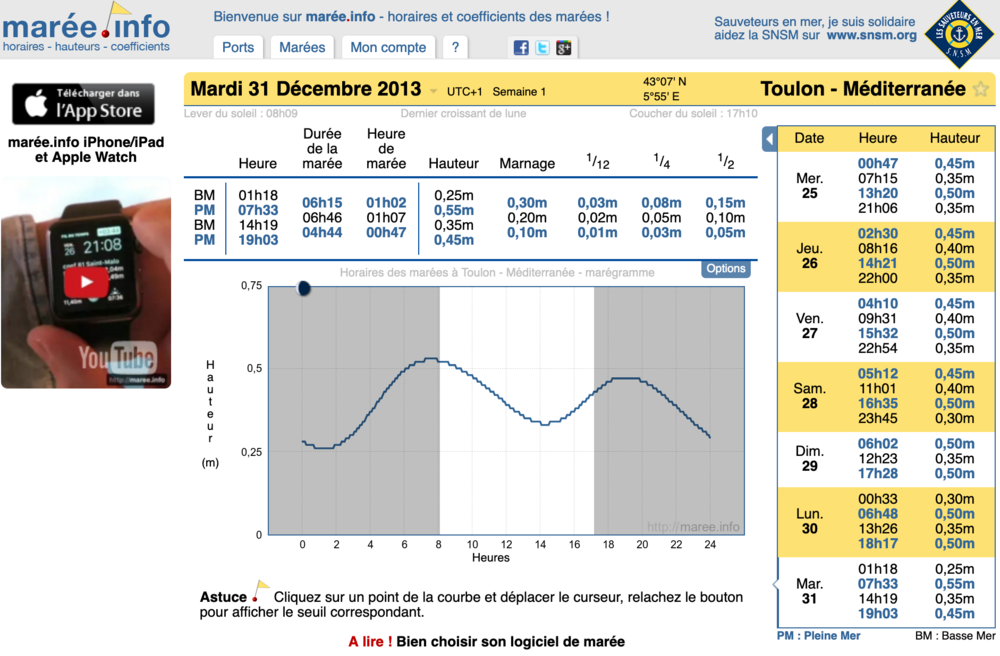Open the Marées tab
The height and width of the screenshot is (656, 1000).
pyautogui.click(x=302, y=47)
